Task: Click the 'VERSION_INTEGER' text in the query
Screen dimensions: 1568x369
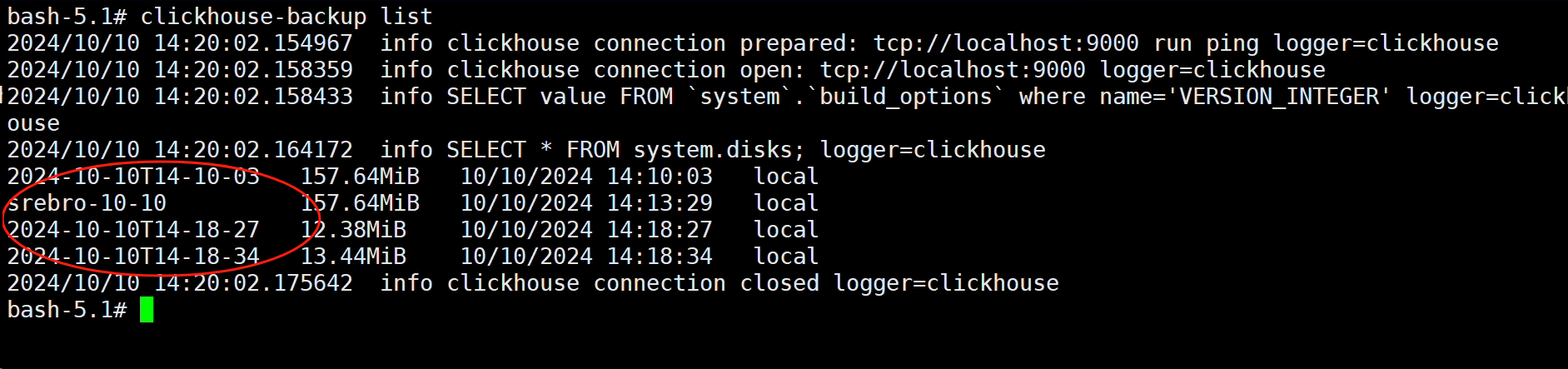Action: 1279,97
